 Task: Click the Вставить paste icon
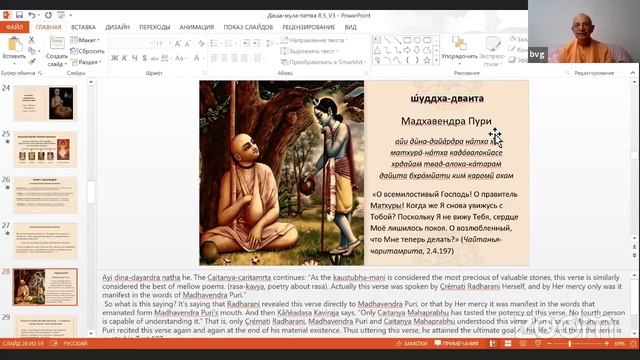[x=14, y=44]
